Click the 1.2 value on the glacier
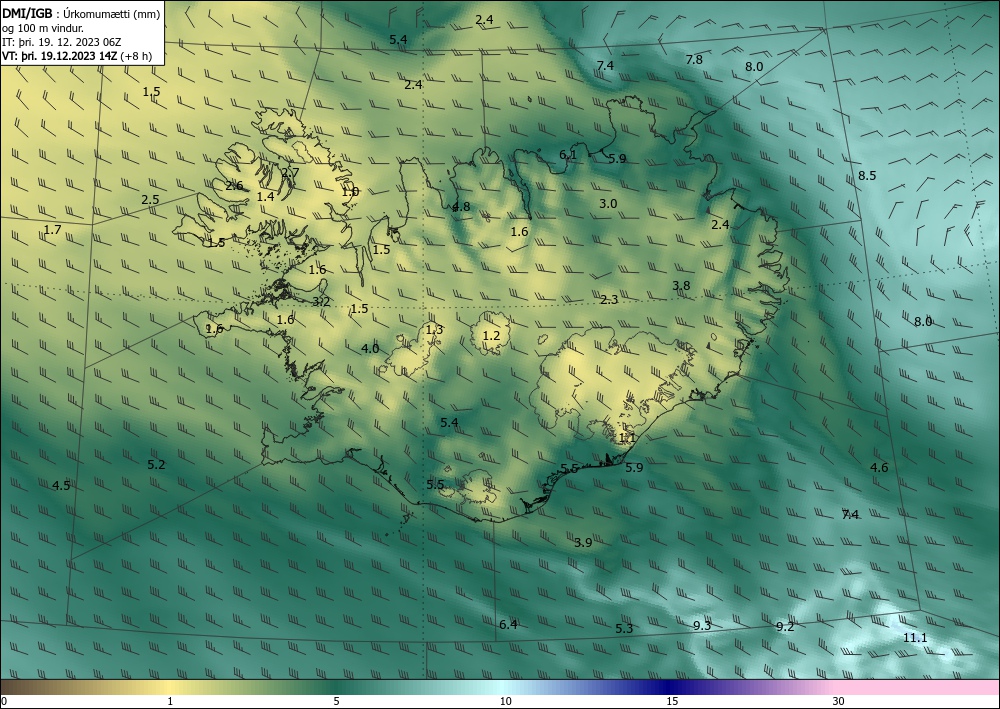 pyautogui.click(x=491, y=335)
